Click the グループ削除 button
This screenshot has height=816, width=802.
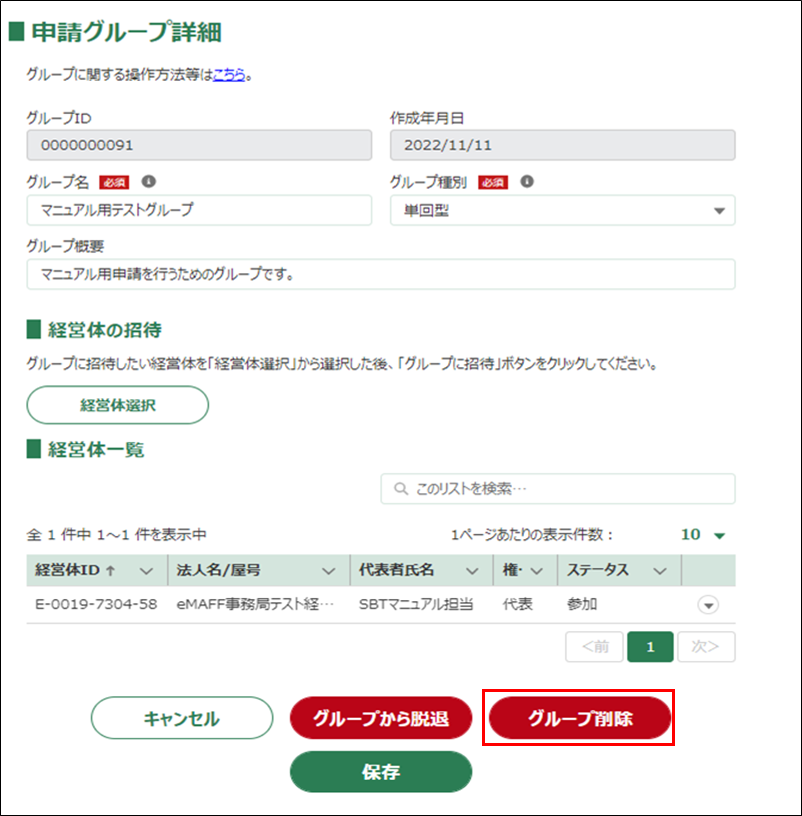(x=580, y=718)
